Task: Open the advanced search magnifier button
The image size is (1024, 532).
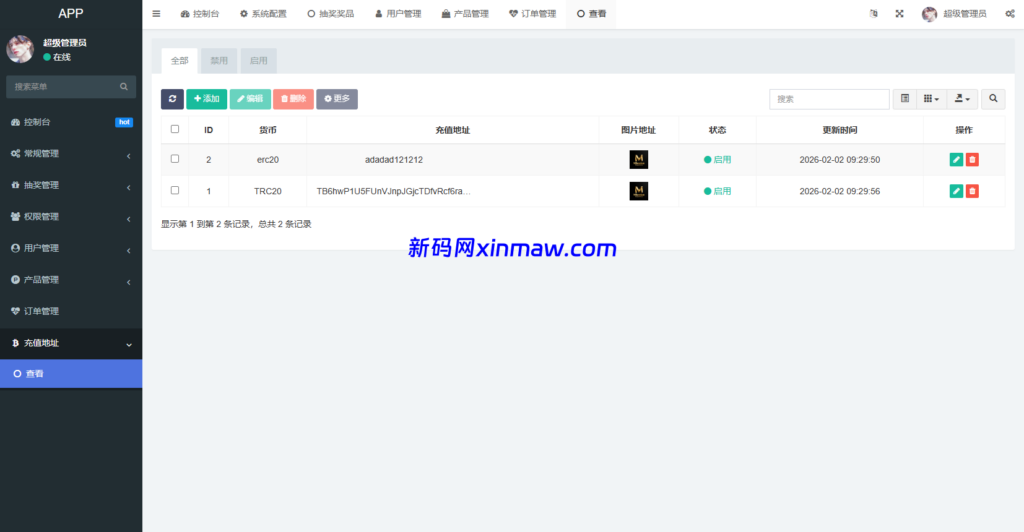Action: click(x=993, y=99)
